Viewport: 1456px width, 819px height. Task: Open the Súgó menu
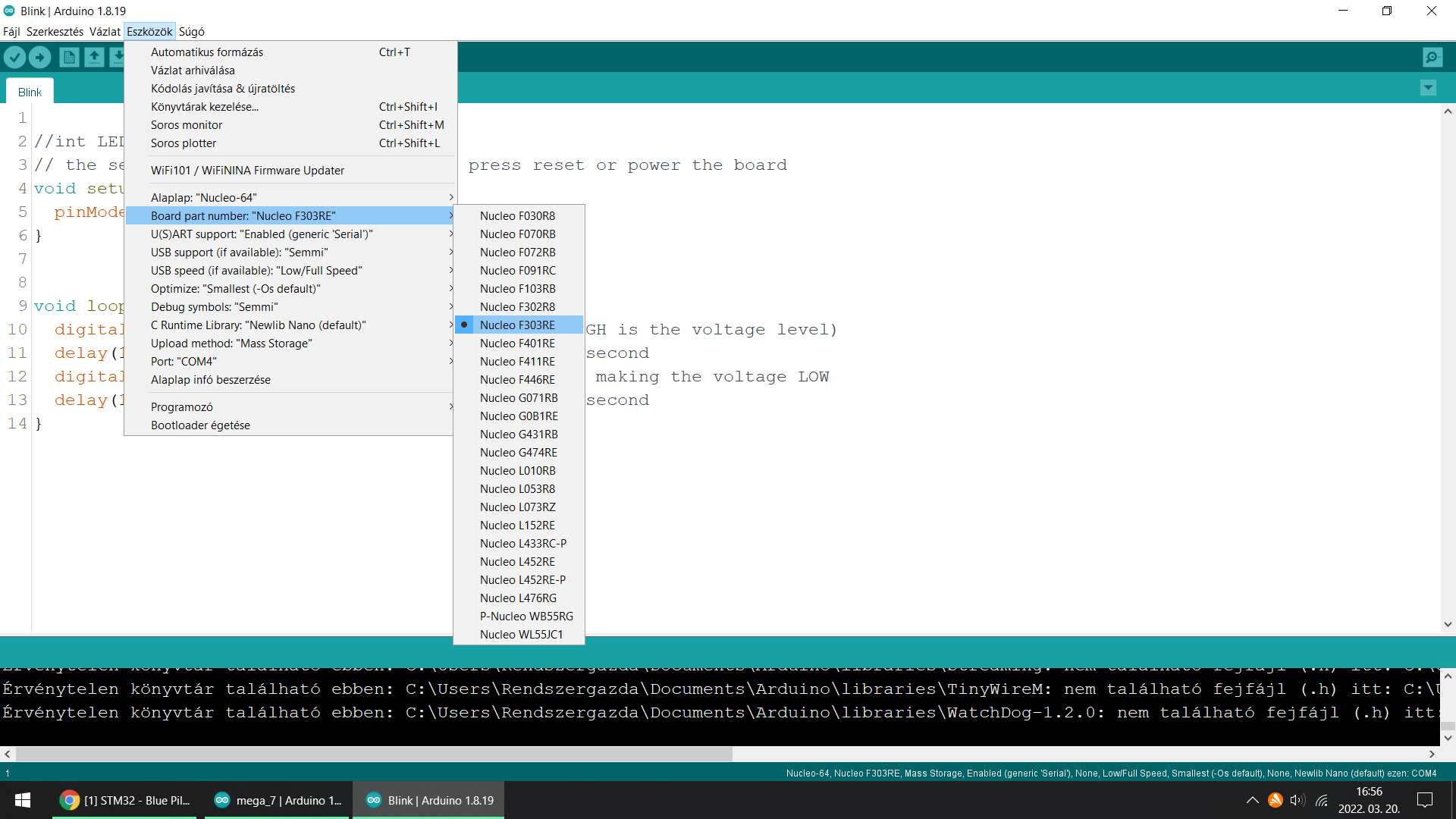coord(191,31)
